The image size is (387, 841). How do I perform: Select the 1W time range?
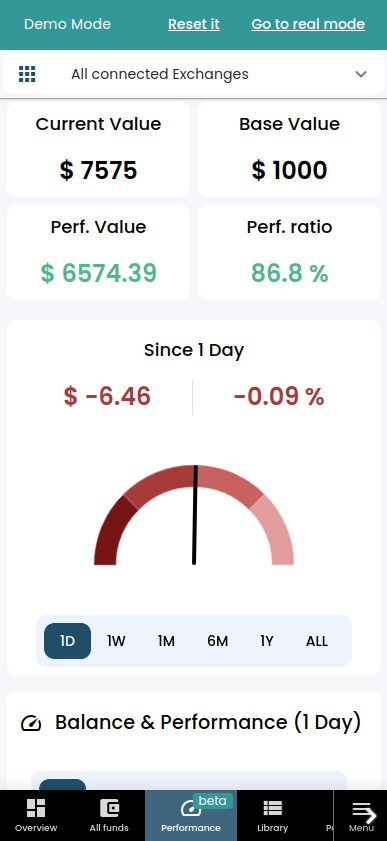(x=116, y=641)
